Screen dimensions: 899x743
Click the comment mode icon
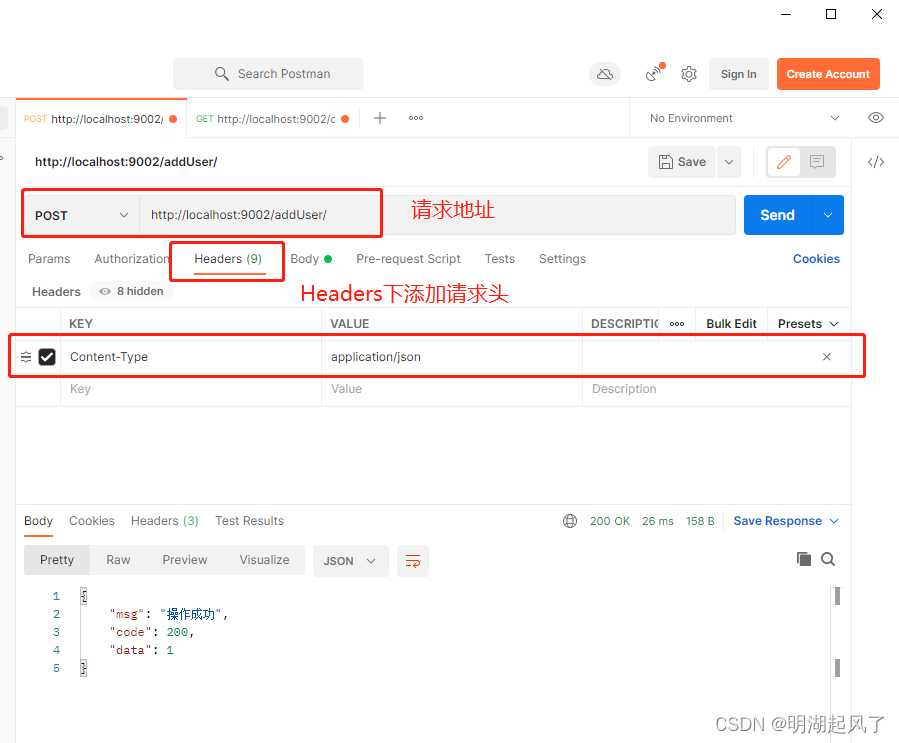point(817,162)
